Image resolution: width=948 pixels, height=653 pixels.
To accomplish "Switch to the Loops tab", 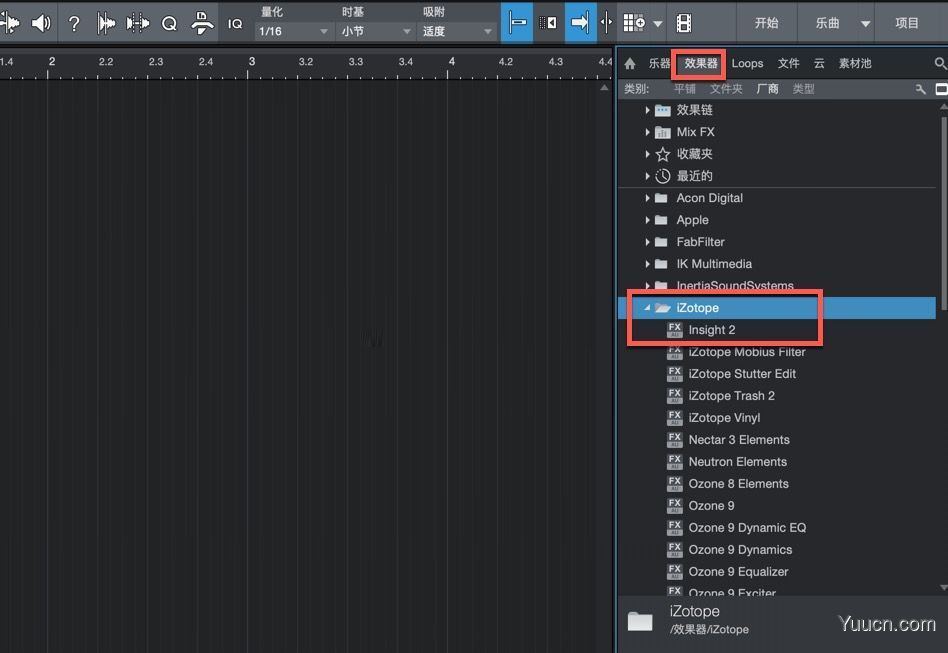I will point(747,63).
